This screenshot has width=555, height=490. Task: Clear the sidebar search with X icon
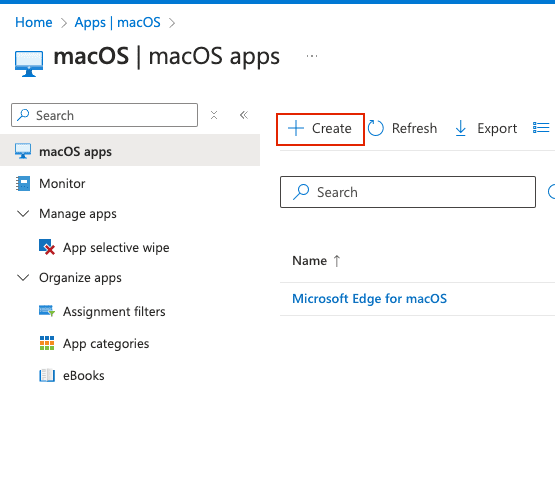[214, 115]
